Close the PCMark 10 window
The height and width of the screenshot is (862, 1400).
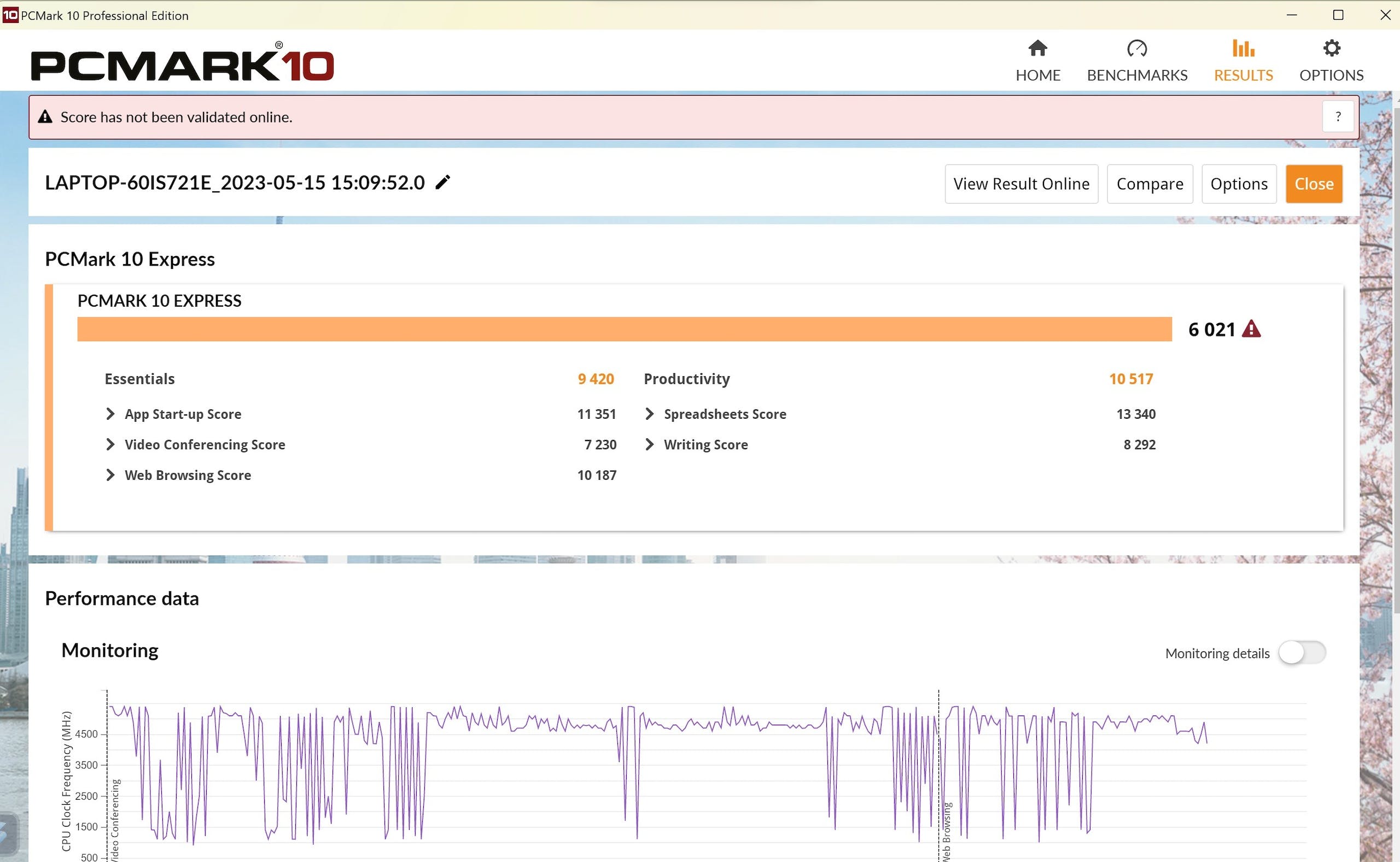(1385, 15)
